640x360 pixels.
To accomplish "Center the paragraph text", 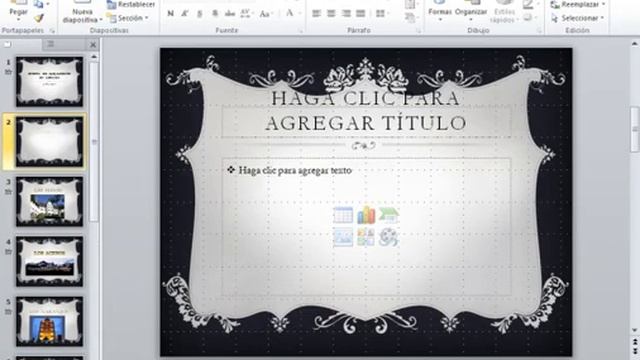I will tap(331, 14).
